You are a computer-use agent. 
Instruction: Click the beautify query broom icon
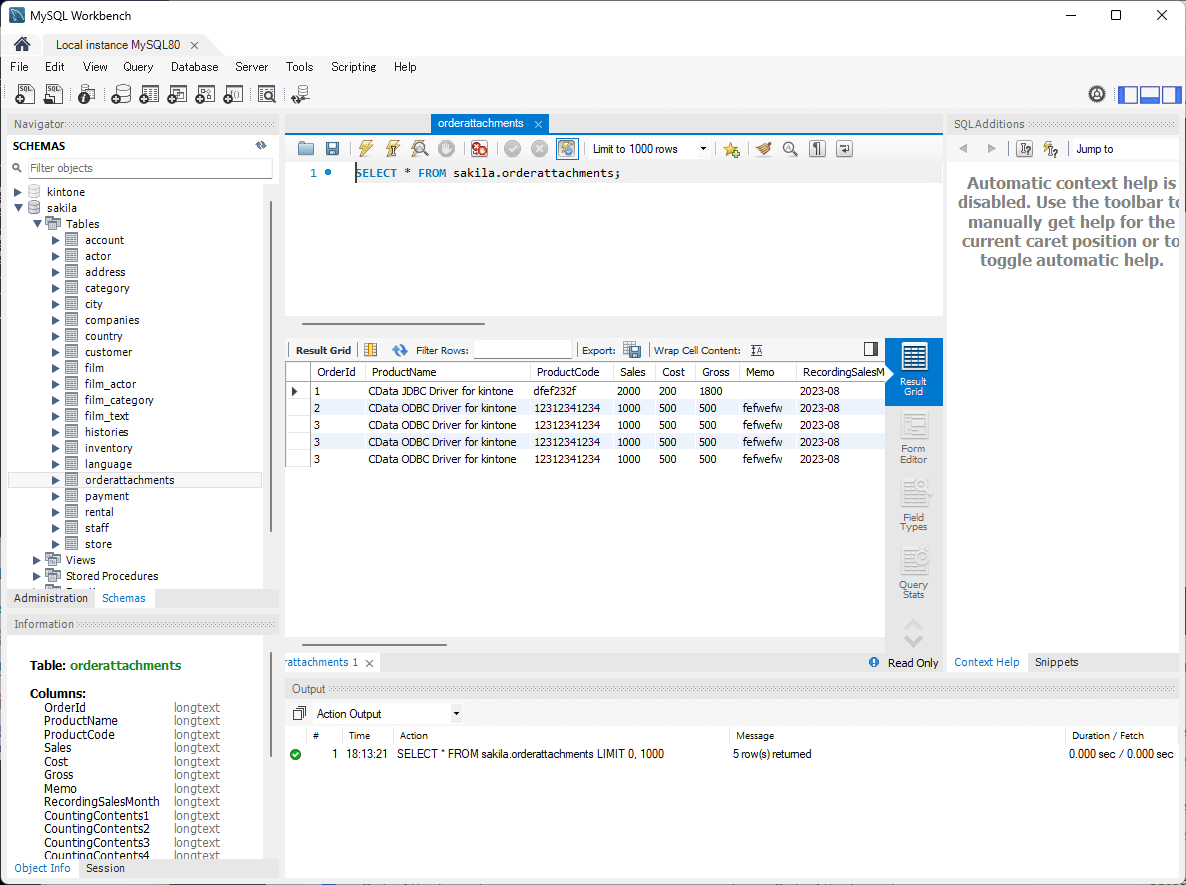(x=764, y=149)
